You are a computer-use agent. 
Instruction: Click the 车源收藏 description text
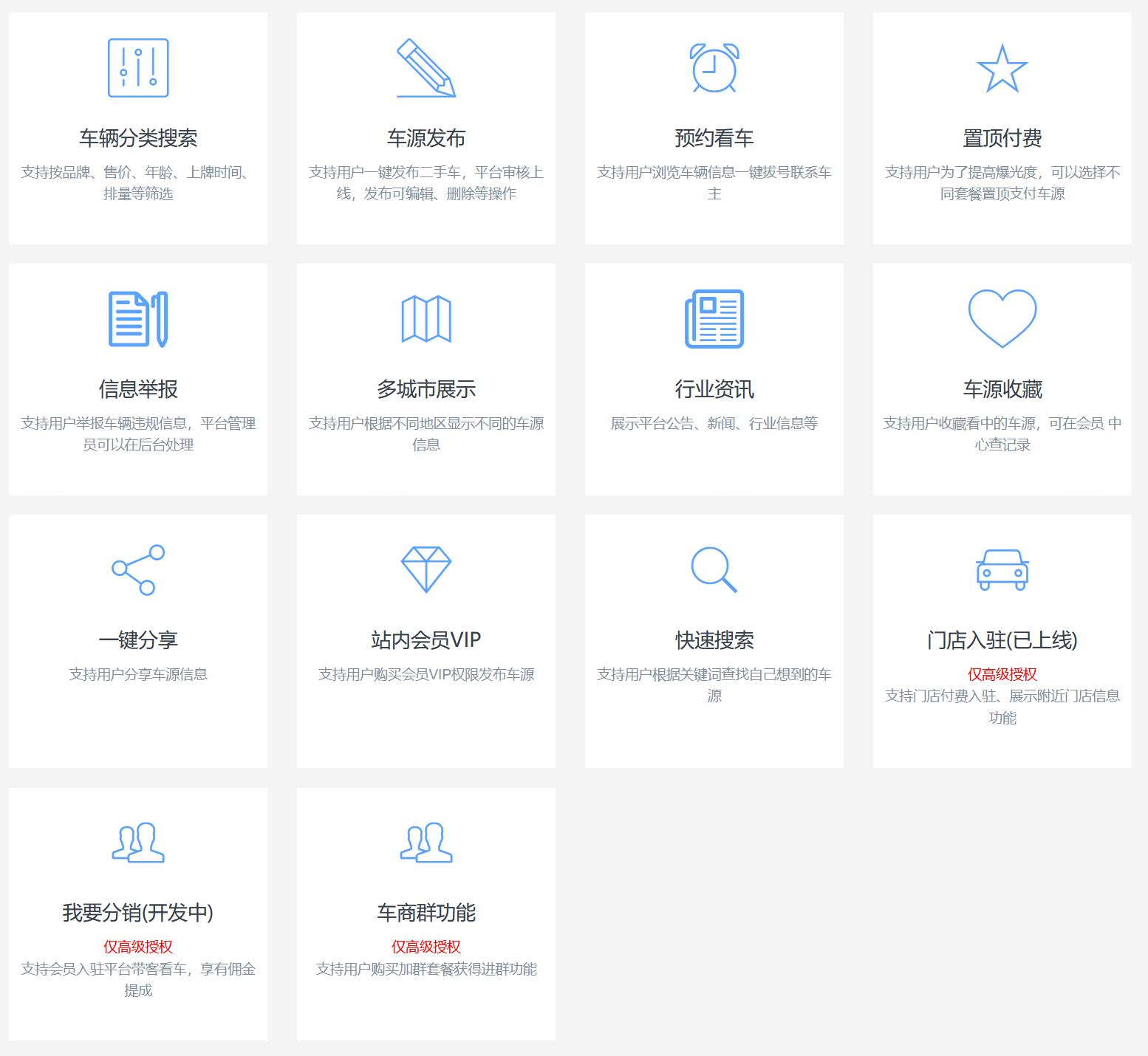point(1002,433)
